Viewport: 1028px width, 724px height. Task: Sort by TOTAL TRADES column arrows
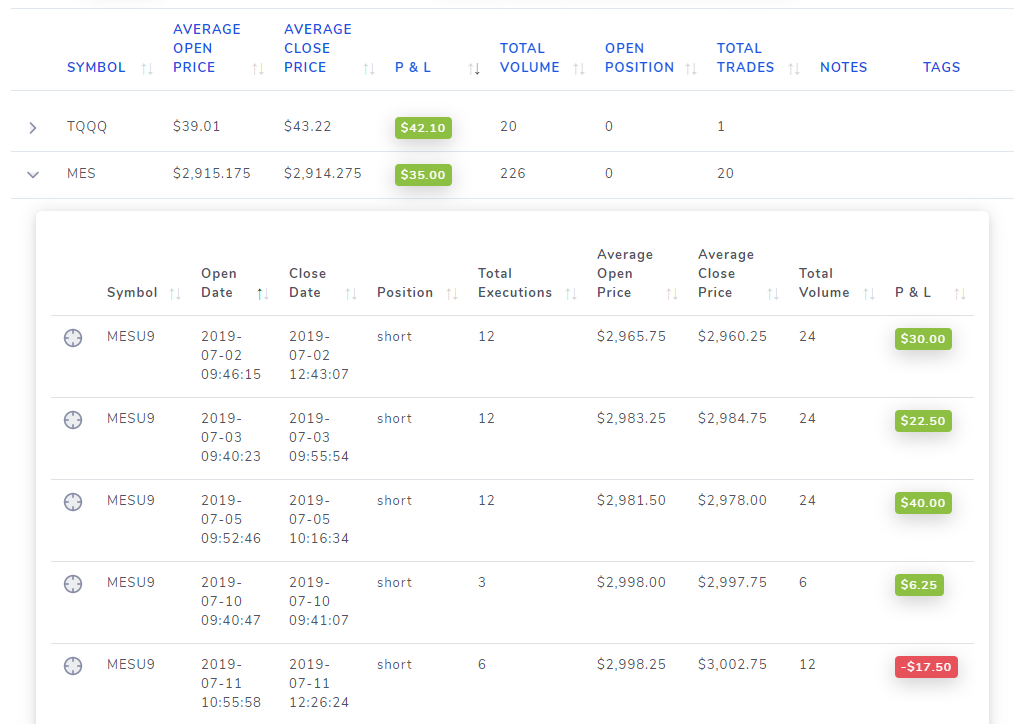pos(794,68)
